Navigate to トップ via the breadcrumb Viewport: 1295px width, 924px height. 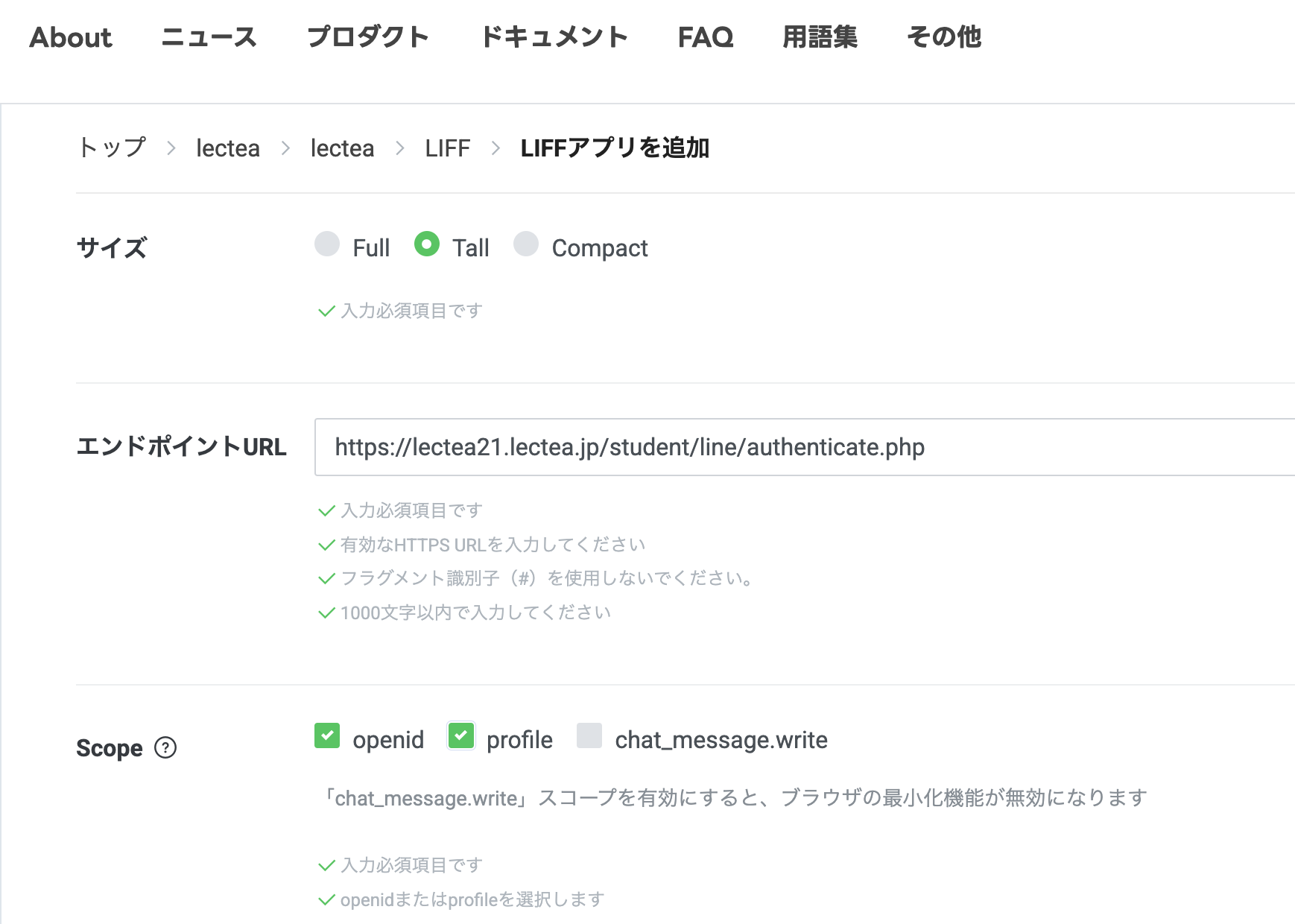click(113, 148)
